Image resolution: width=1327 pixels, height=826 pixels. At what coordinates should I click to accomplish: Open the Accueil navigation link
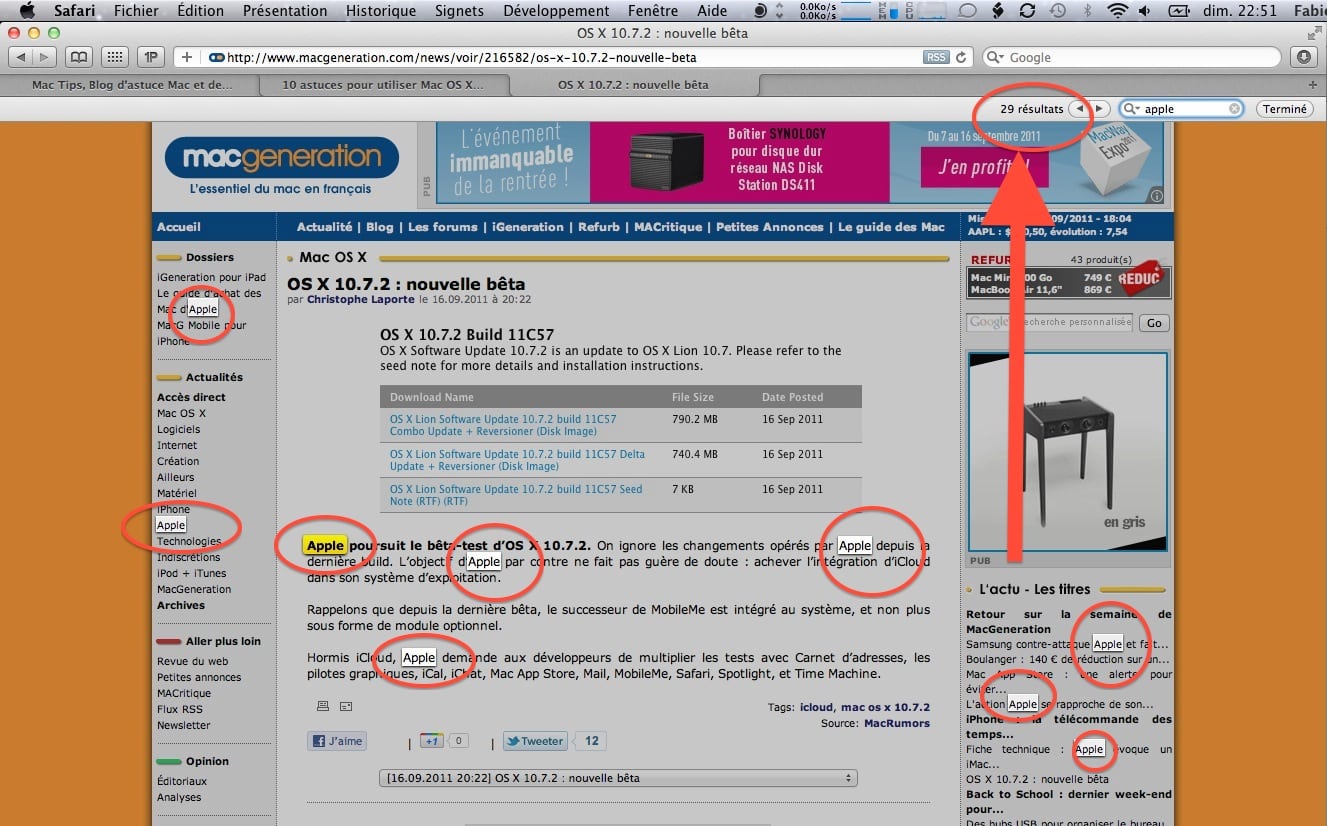(179, 227)
